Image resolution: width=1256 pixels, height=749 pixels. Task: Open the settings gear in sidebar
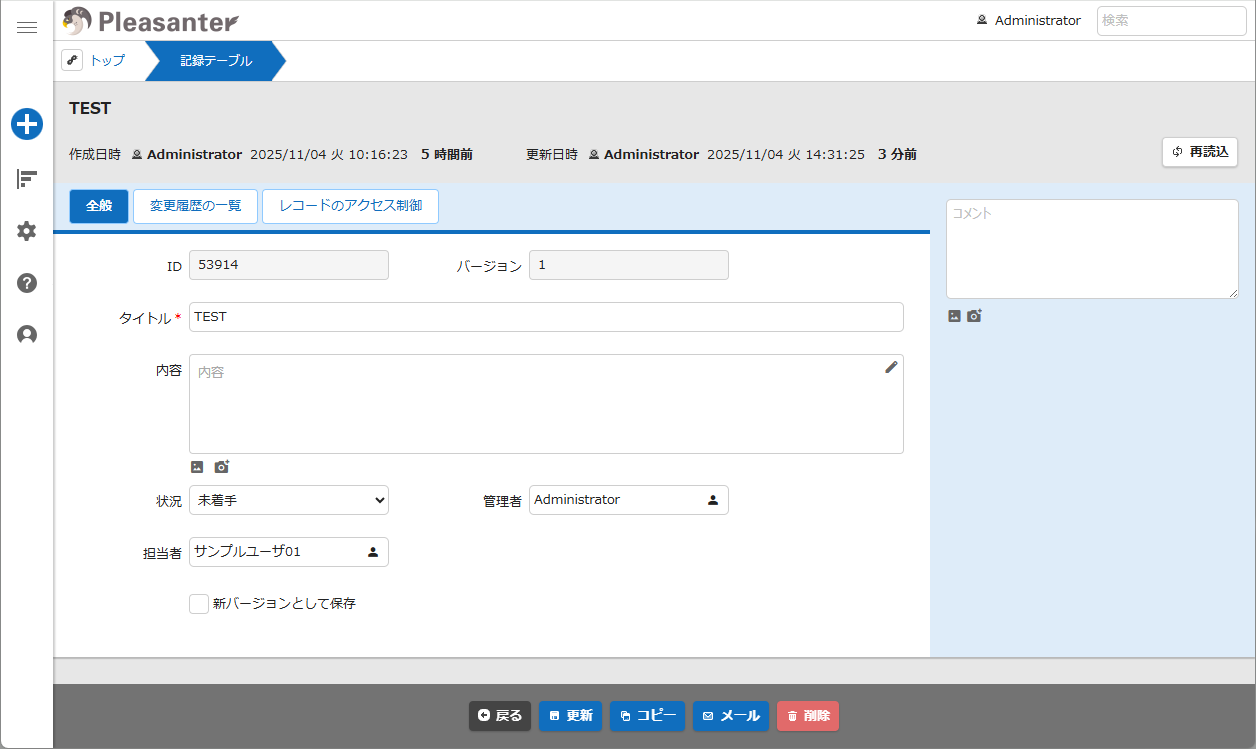point(27,231)
